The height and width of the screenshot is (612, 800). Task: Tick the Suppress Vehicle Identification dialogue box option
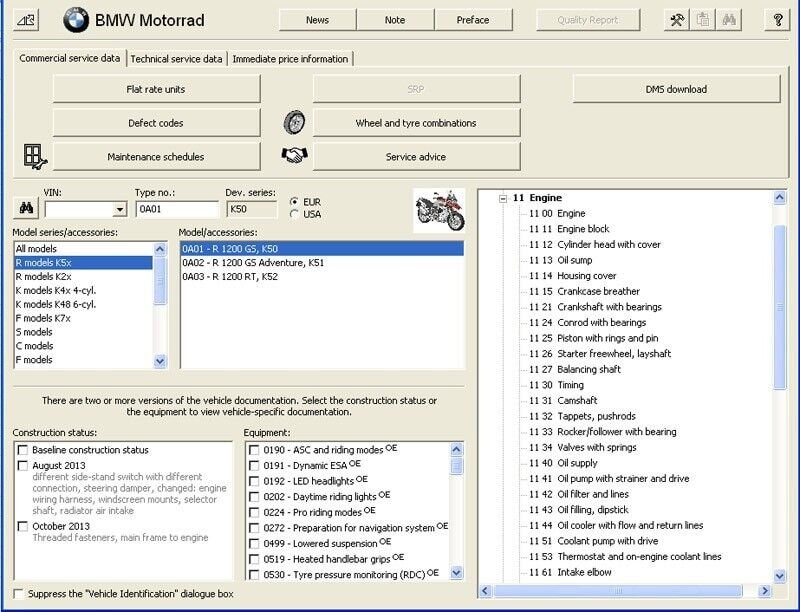19,593
